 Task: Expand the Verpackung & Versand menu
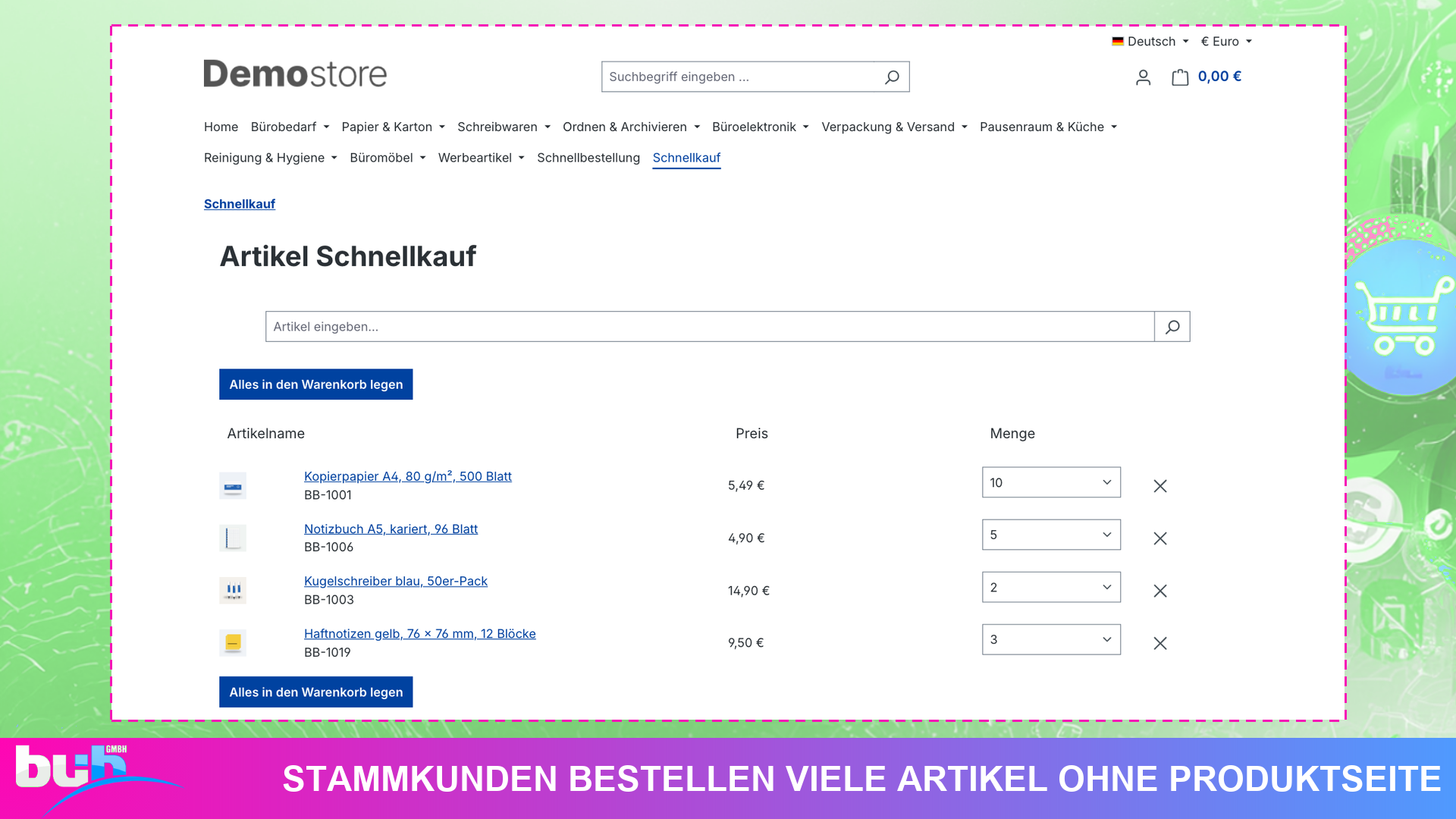(x=894, y=127)
